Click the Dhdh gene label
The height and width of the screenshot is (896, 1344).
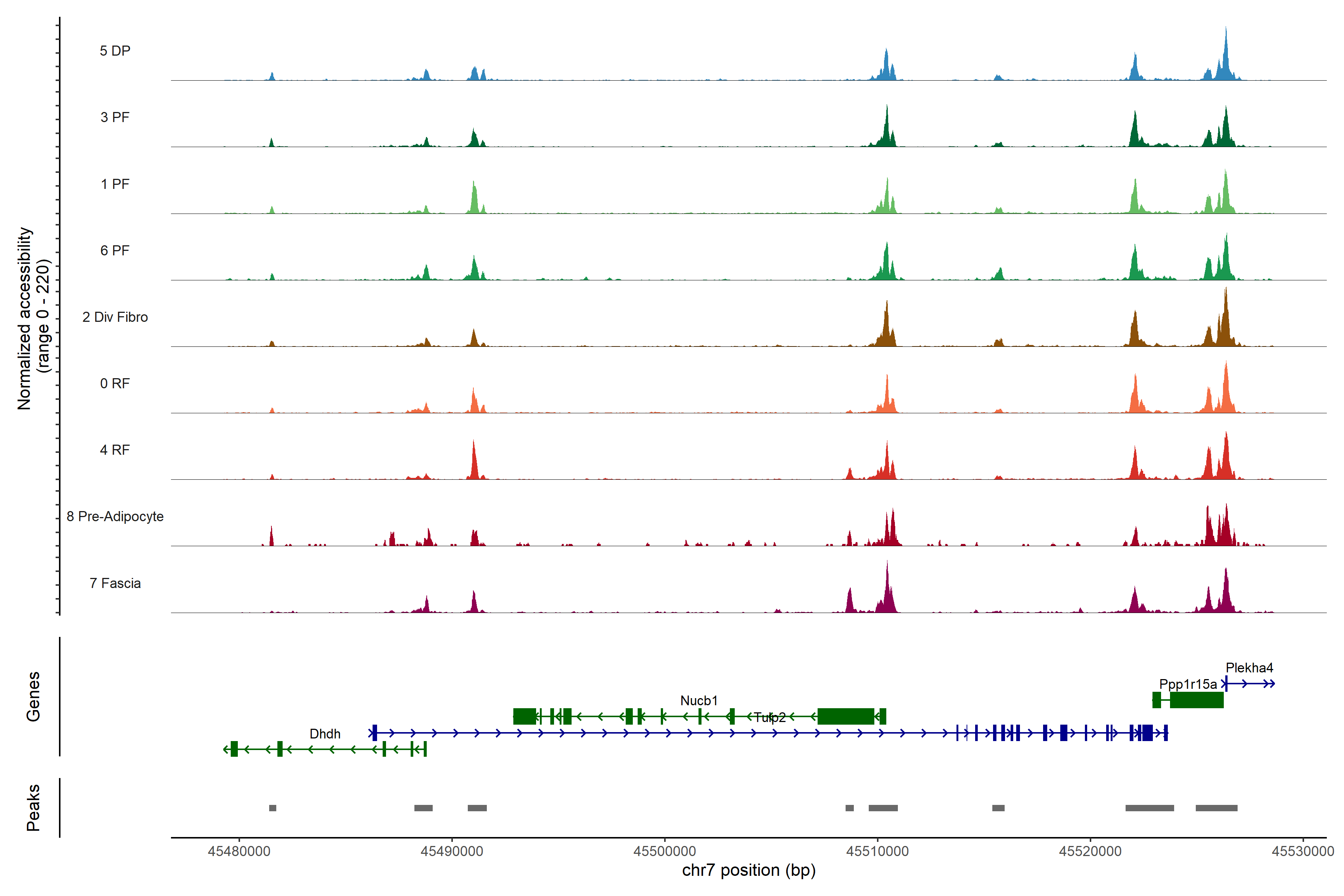[x=324, y=734]
